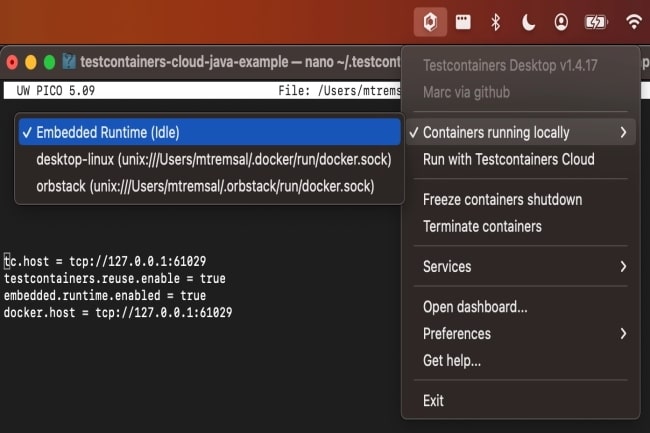Click the terminal document icon in title bar
The width and height of the screenshot is (650, 433).
click(69, 62)
